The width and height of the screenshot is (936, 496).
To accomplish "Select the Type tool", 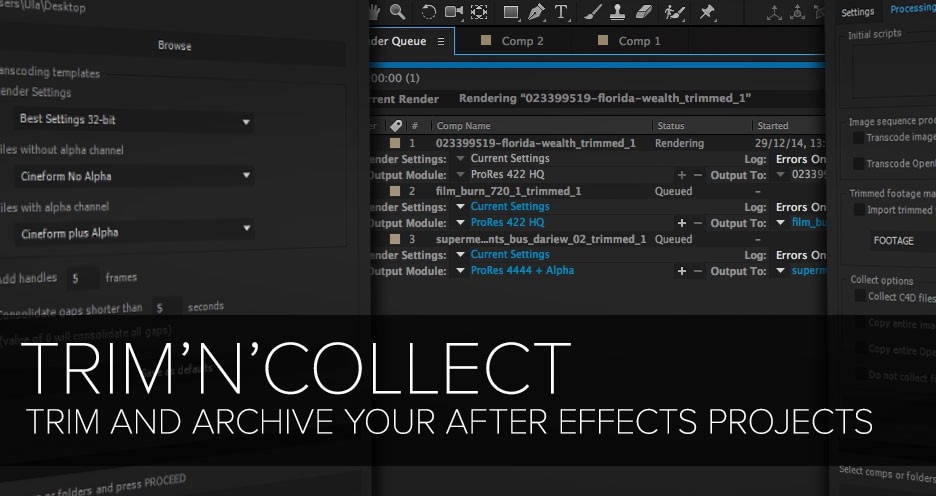I will [561, 12].
